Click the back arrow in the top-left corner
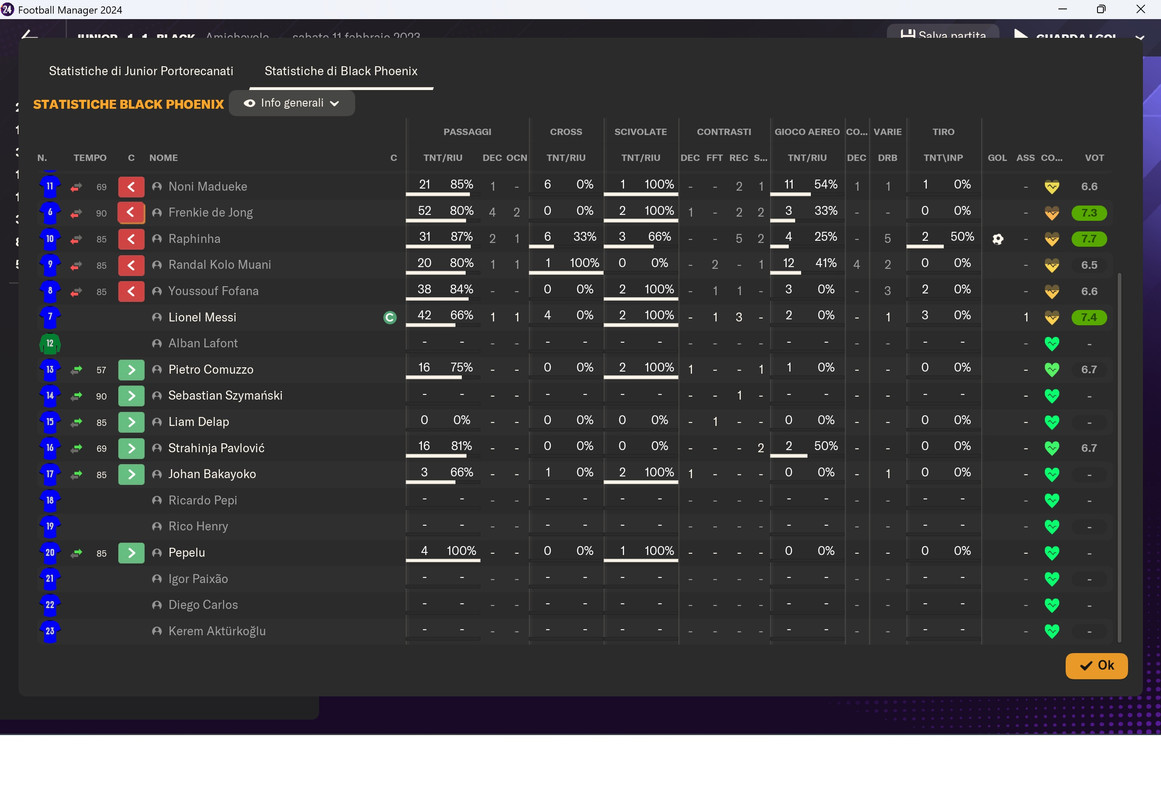 click(30, 36)
